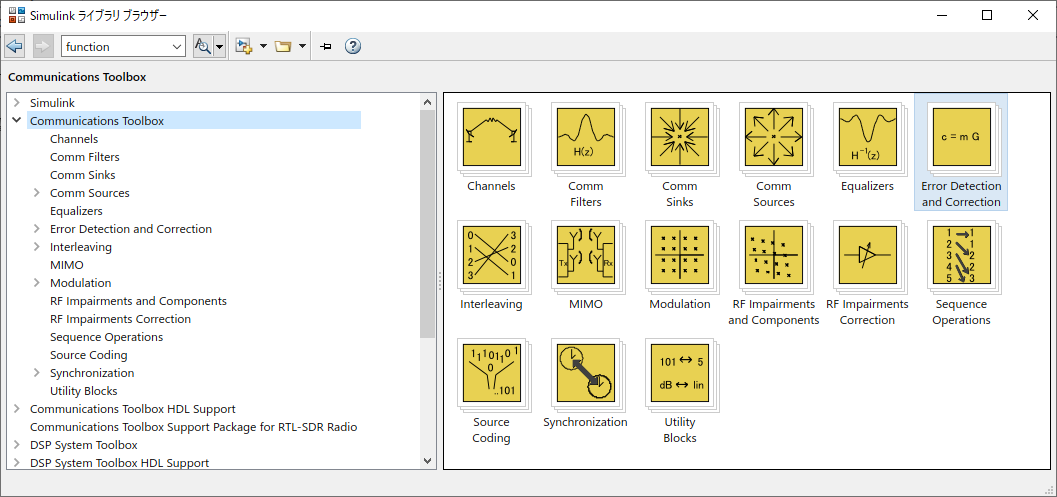Viewport: 1057px width, 497px height.
Task: Select Error Detection and Correction tree item
Action: click(131, 229)
